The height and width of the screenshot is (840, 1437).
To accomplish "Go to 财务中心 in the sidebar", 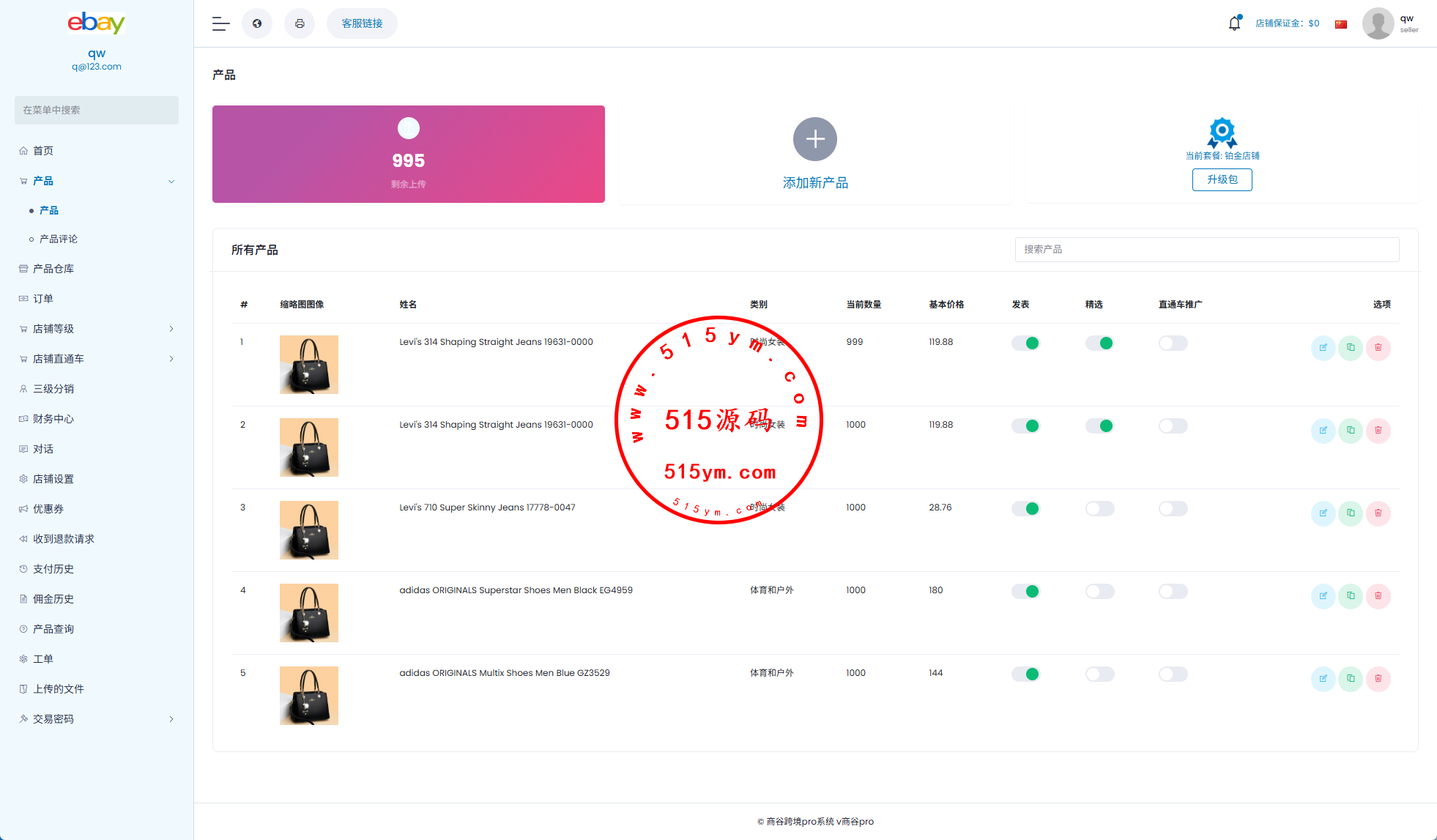I will pos(53,419).
